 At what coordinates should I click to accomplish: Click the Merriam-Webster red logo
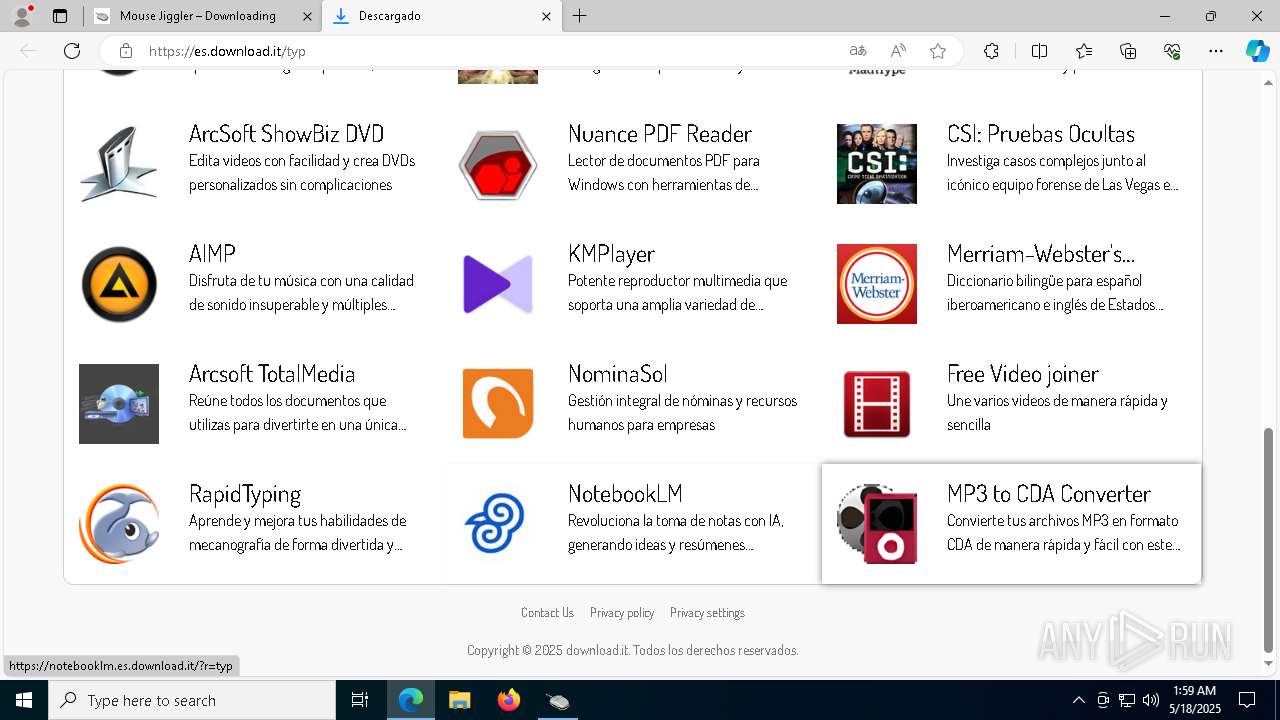(x=877, y=284)
